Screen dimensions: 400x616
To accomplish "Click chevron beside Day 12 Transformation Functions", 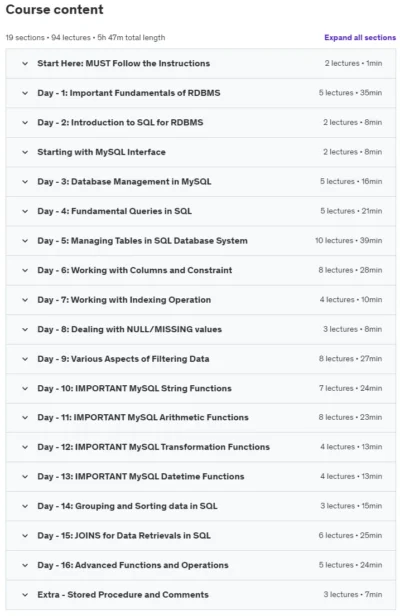I will tap(25, 447).
